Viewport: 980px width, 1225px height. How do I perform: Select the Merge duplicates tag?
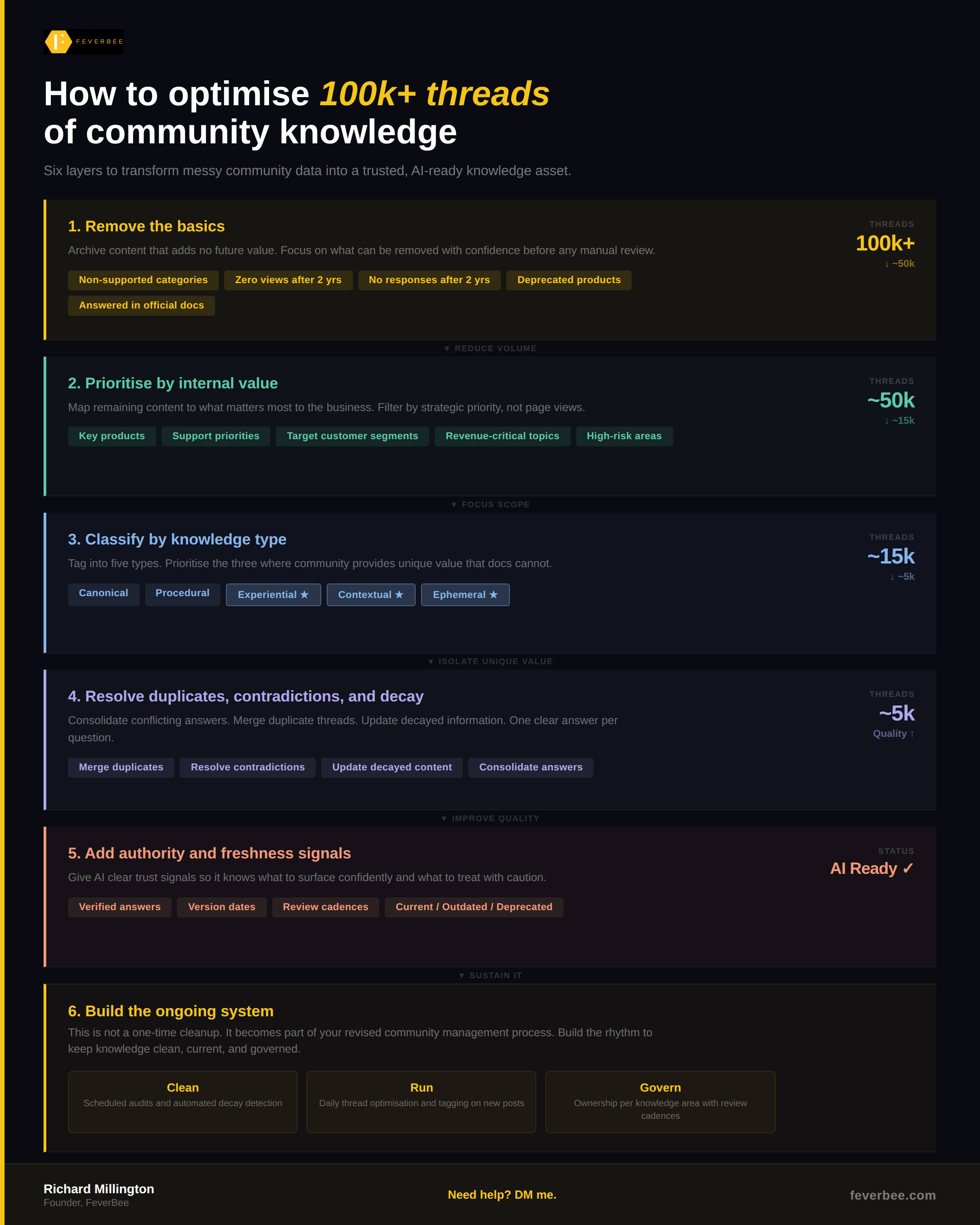tap(121, 767)
